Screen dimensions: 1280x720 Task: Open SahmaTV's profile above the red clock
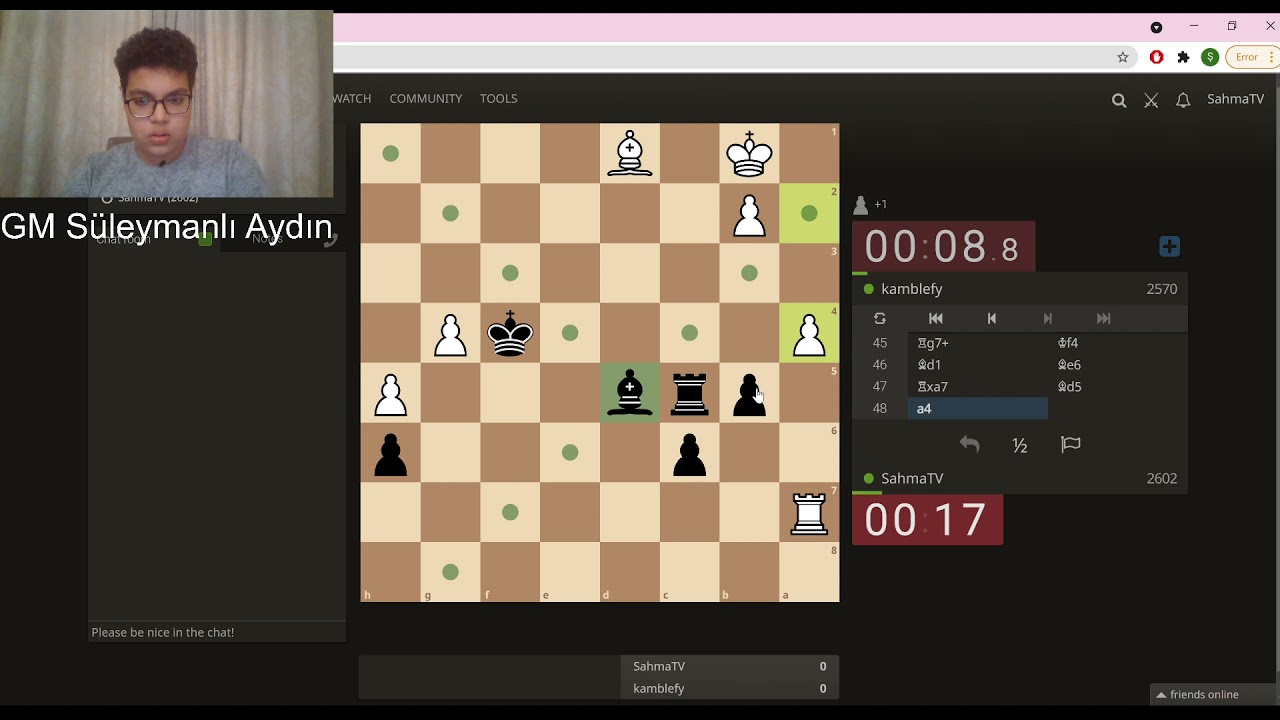coord(912,478)
